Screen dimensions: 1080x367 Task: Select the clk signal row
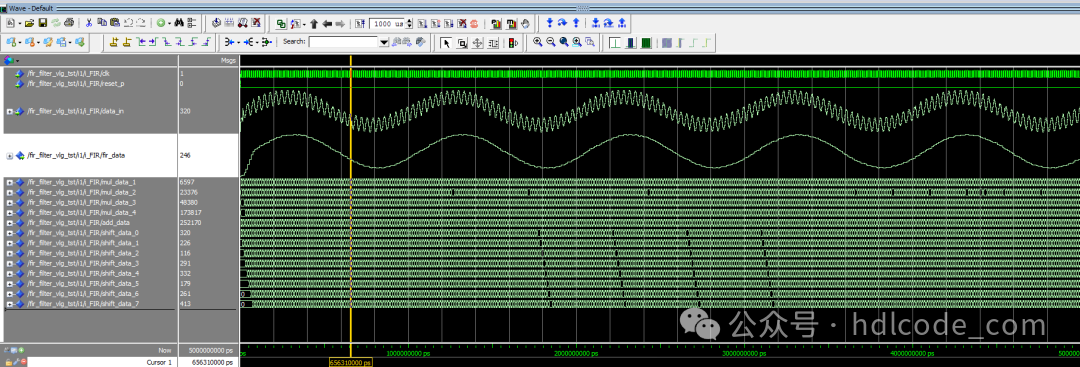click(x=90, y=73)
